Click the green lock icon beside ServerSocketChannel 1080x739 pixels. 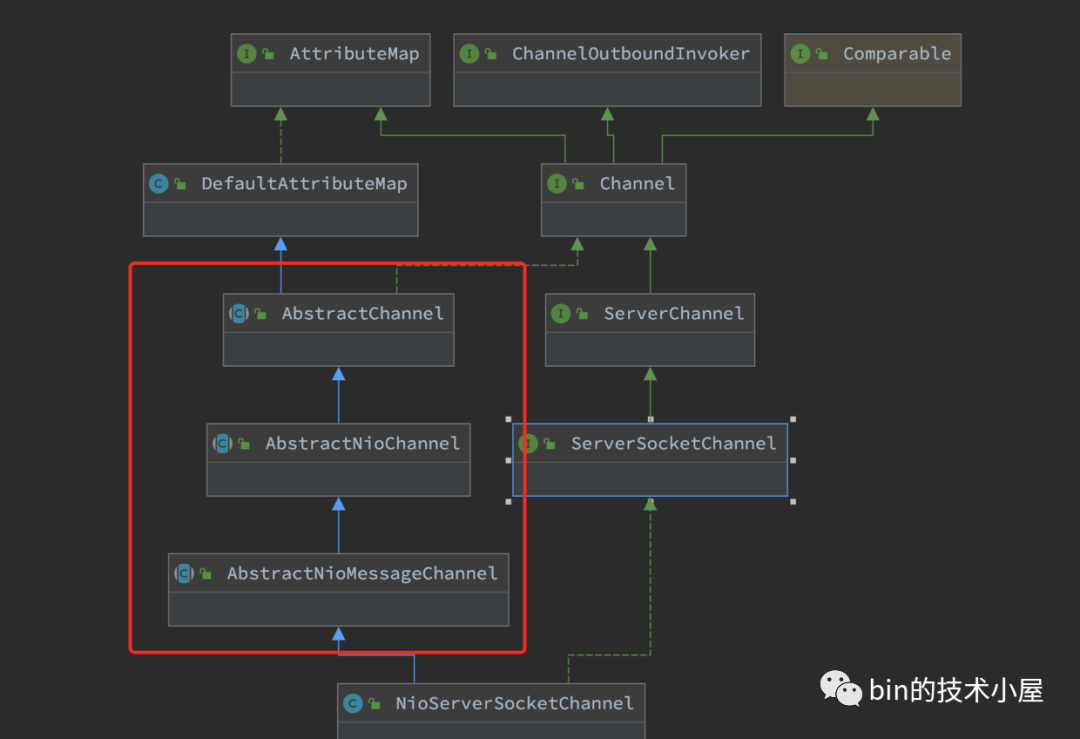point(549,444)
